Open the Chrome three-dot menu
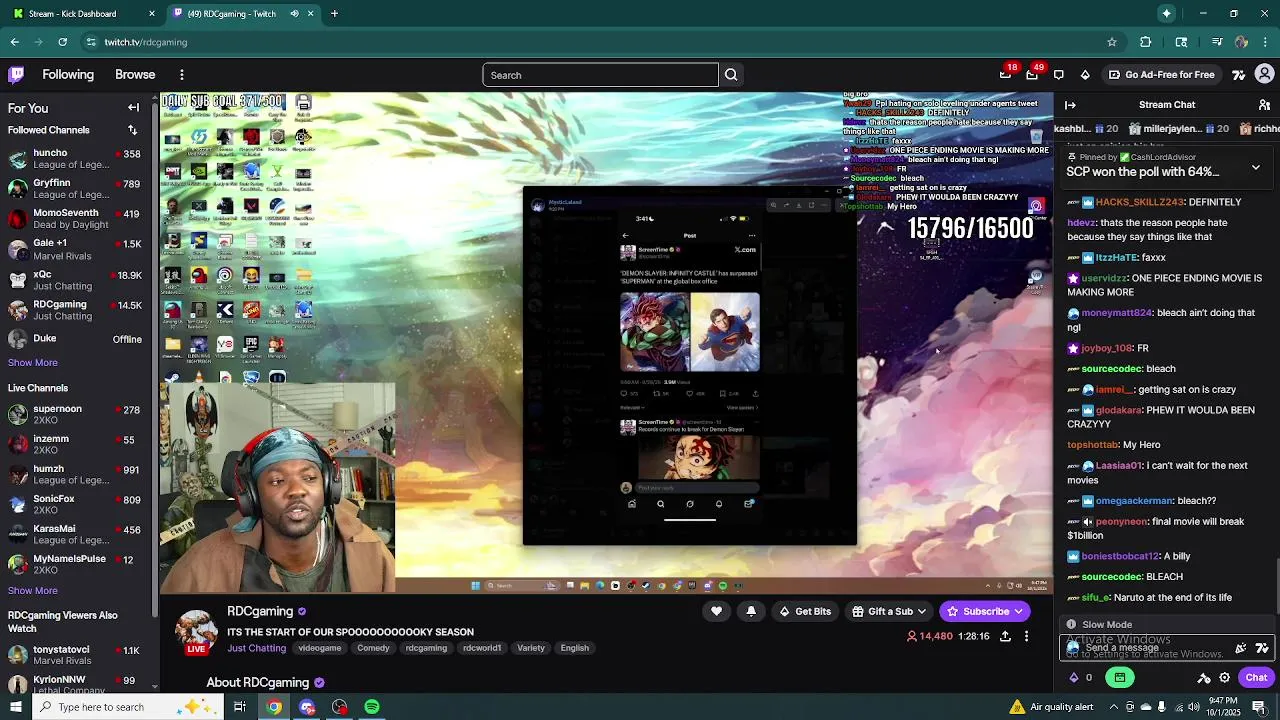This screenshot has width=1280, height=720. pos(1265,42)
